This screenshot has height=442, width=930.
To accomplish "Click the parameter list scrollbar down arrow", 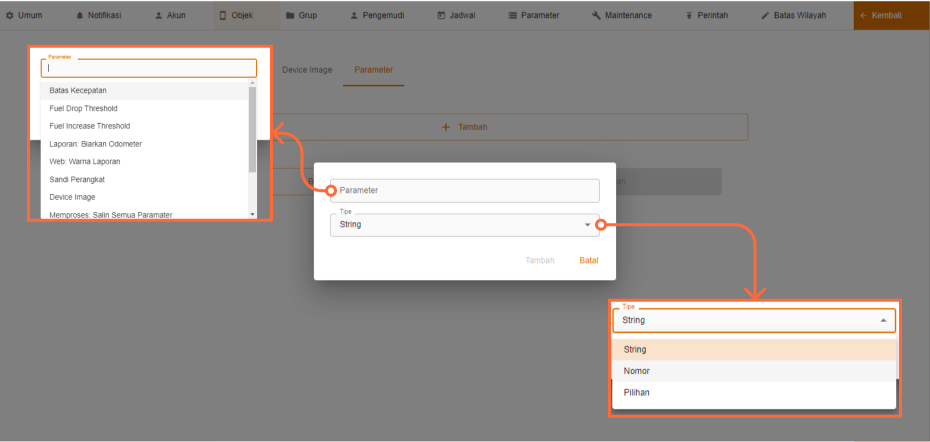I will pos(252,214).
